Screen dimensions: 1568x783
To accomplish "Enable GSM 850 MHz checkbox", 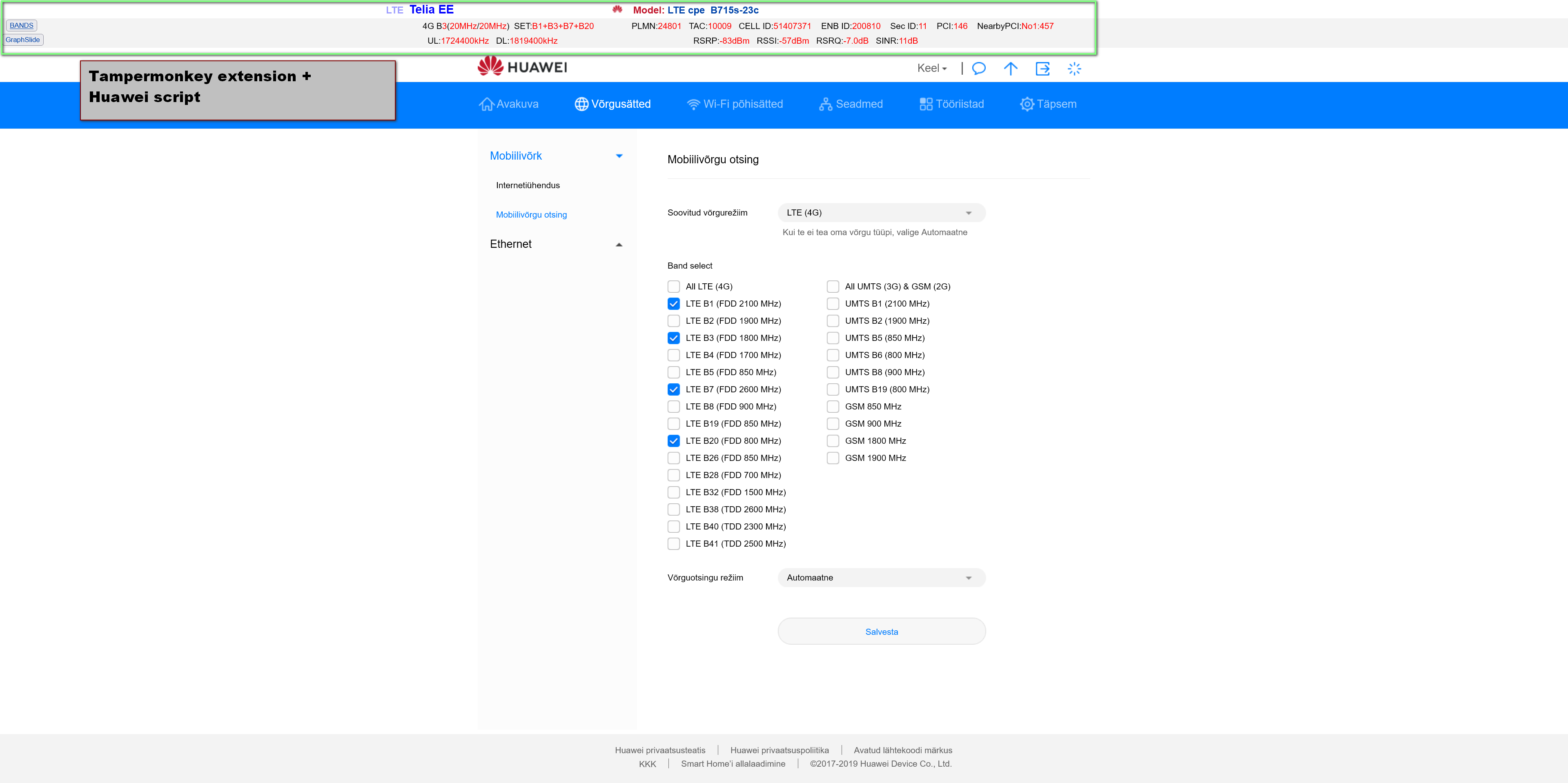I will tap(833, 407).
